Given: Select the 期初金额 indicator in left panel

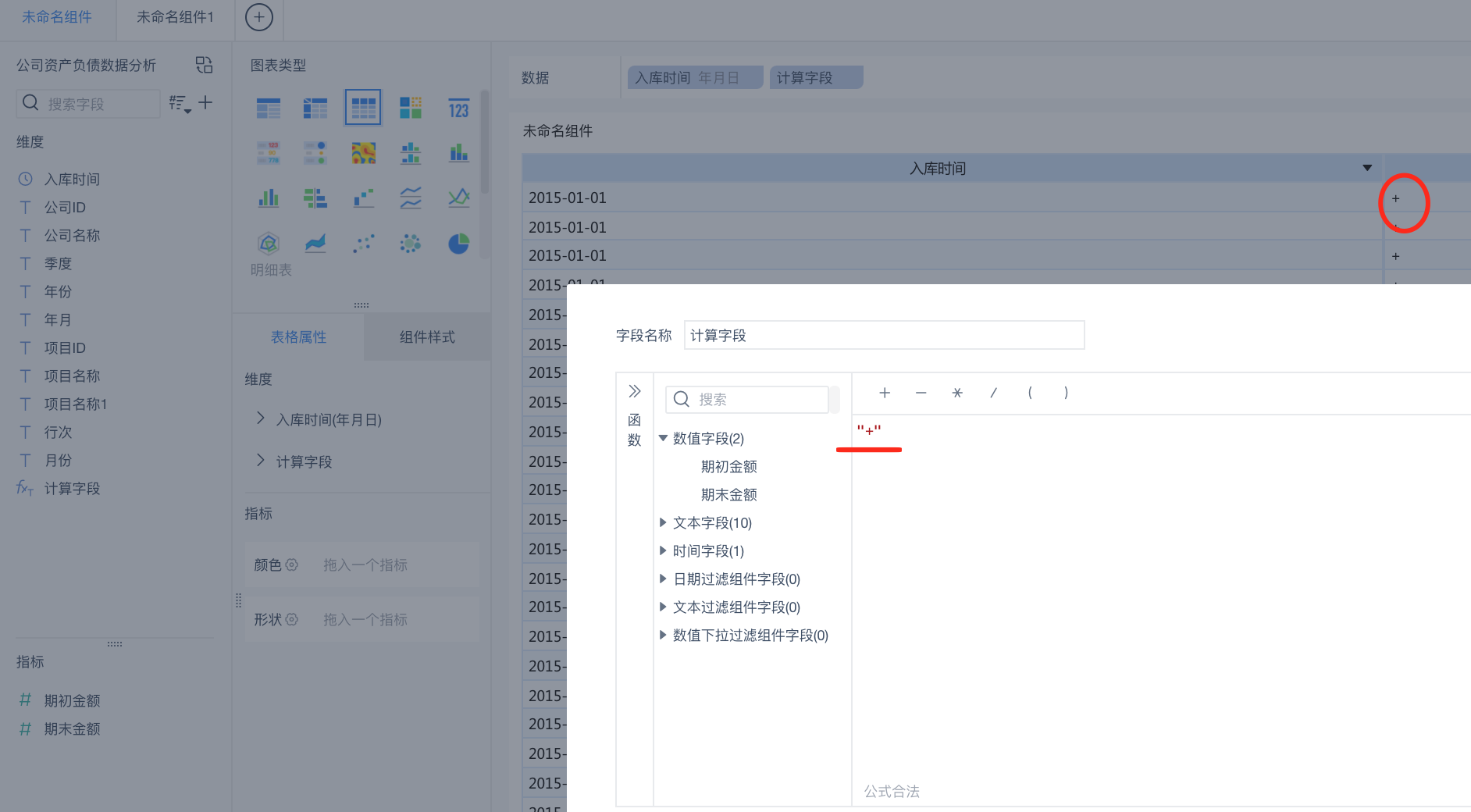Looking at the screenshot, I should [x=72, y=700].
